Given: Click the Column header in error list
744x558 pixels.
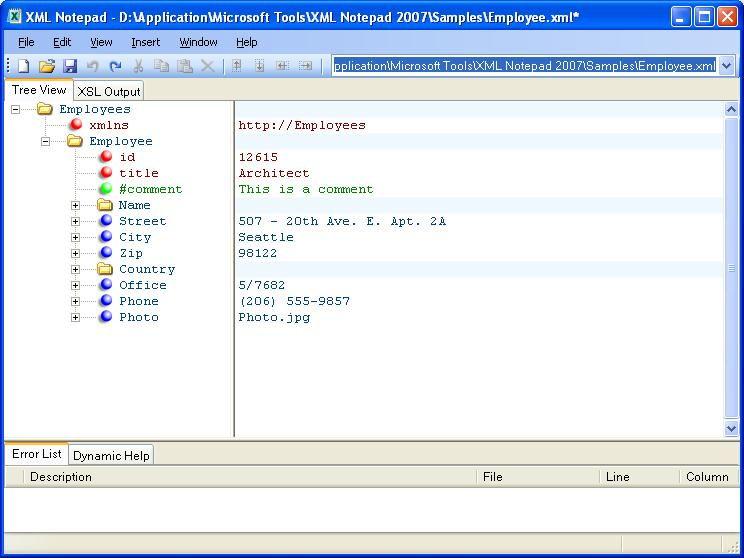Looking at the screenshot, I should 709,477.
